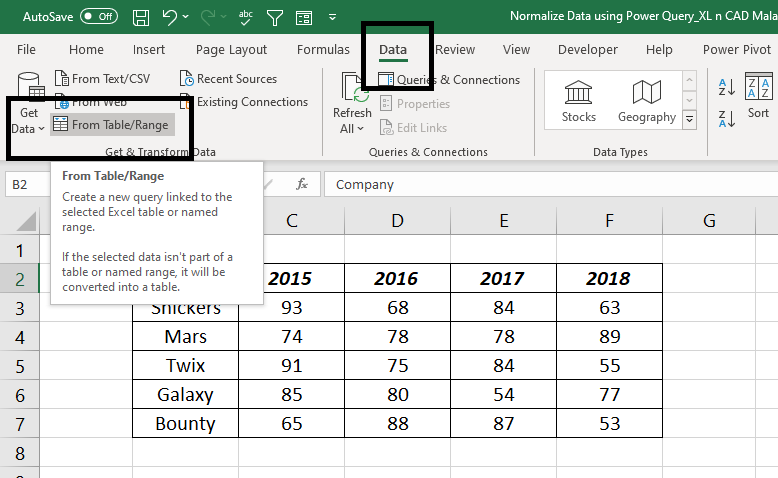Click the Form icon in quick access toolbar
This screenshot has height=478, width=778.
(304, 18)
